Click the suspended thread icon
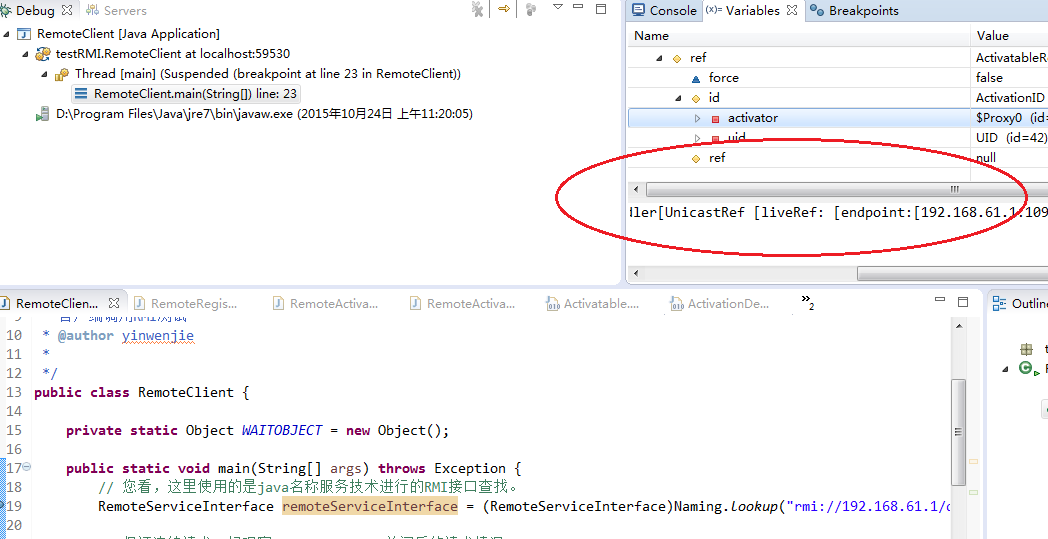This screenshot has width=1048, height=539. point(62,74)
